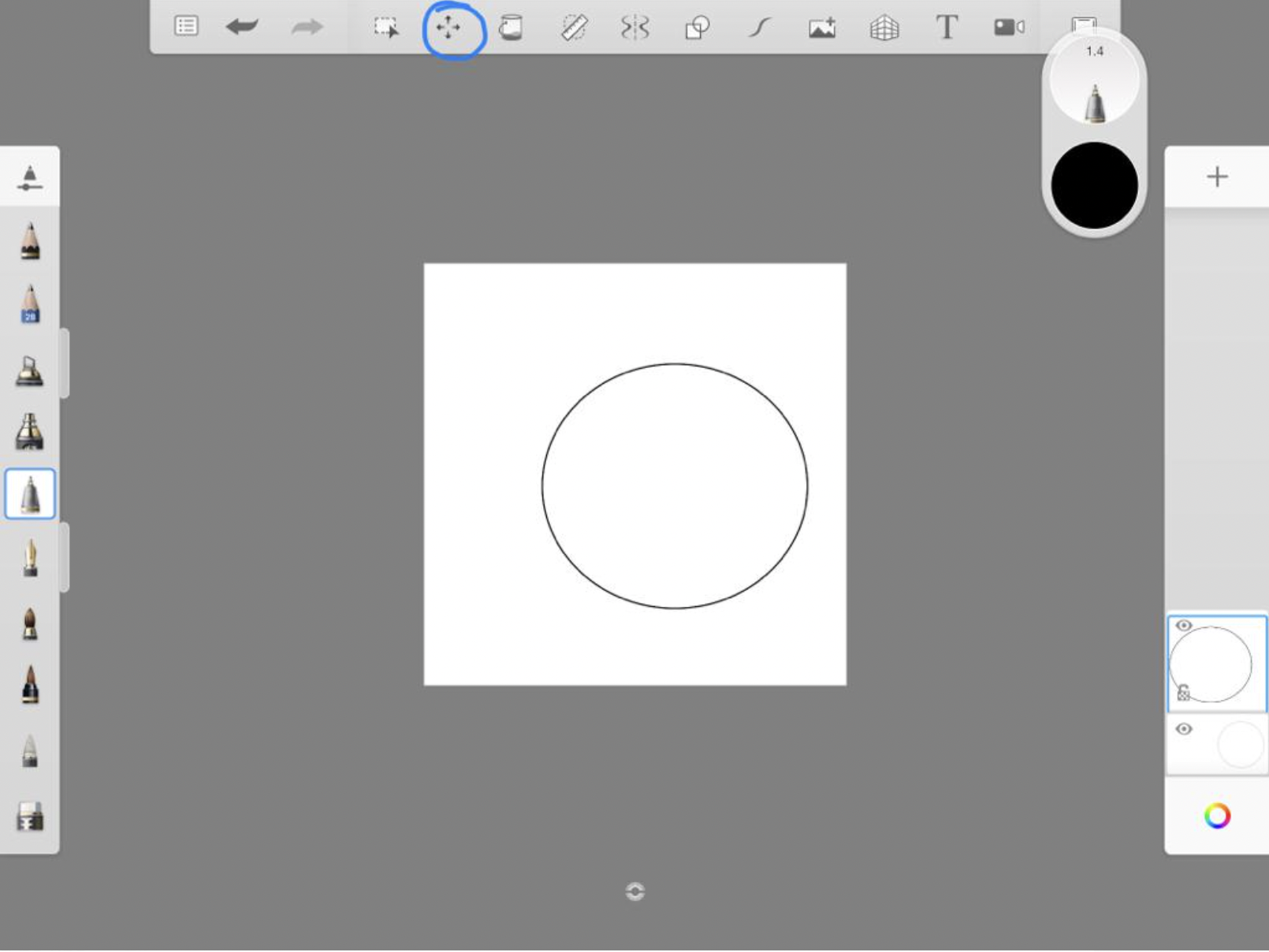Select the 2B pencil brush
This screenshot has width=1269, height=952.
pyautogui.click(x=30, y=304)
